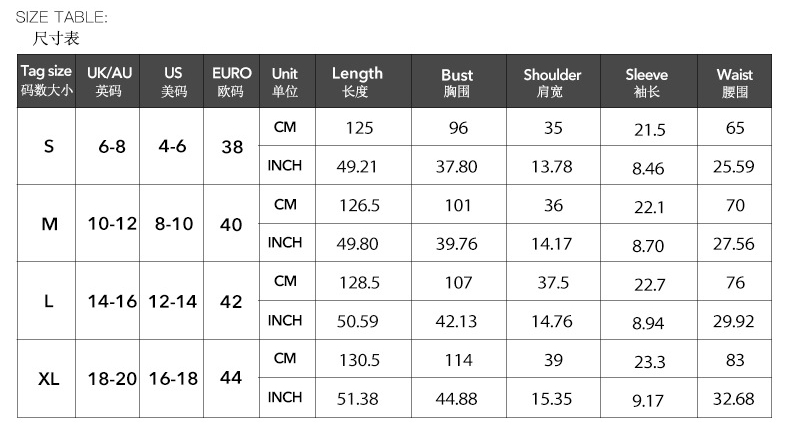Click the US 12-14 size cell
This screenshot has width=790, height=425.
tap(172, 301)
